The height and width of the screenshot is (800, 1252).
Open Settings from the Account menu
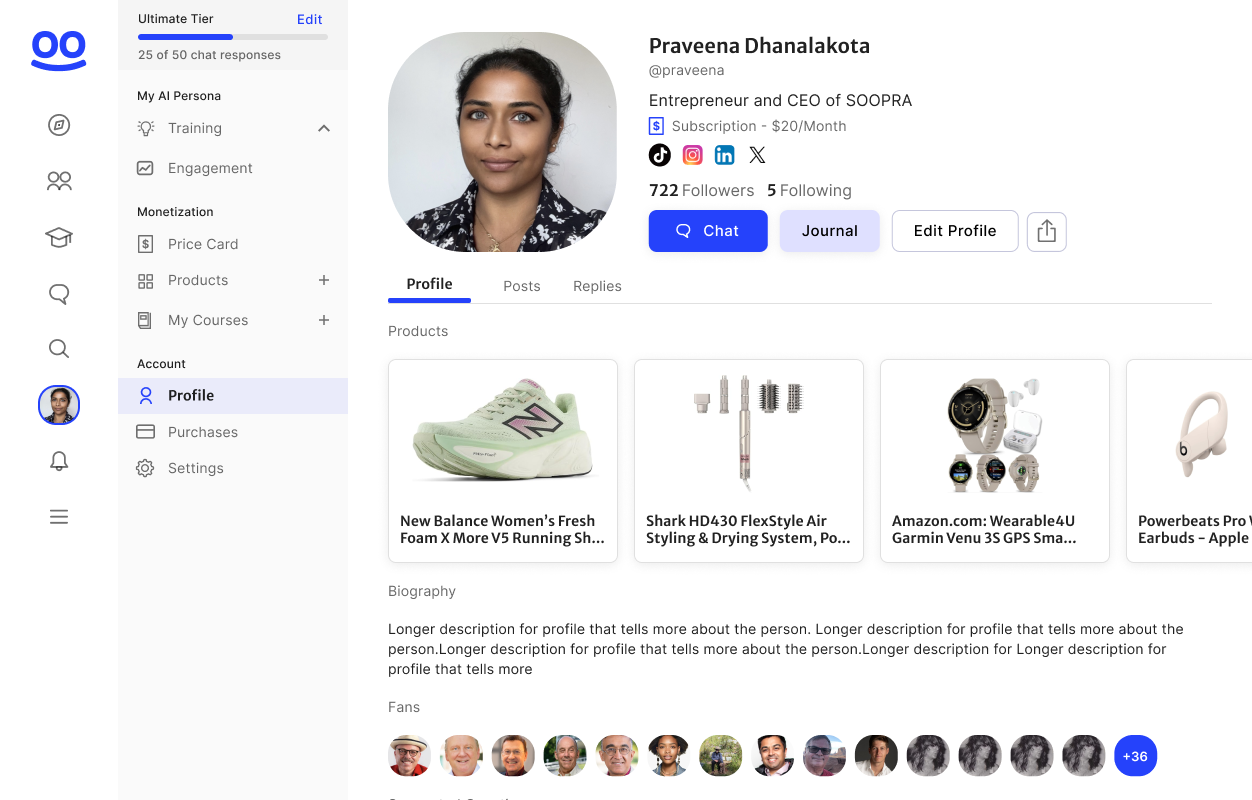click(x=196, y=468)
